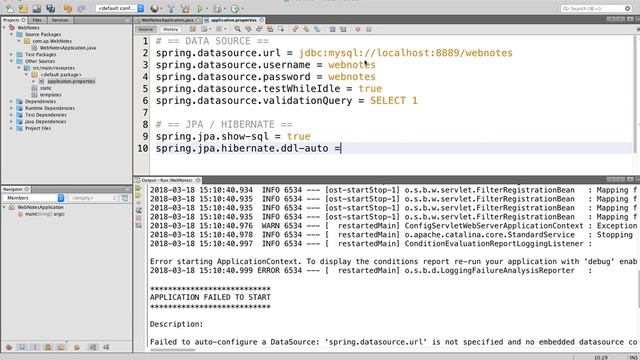Click the globe browser selector icon
Image resolution: width=640 pixels, height=360 pixels.
[154, 8]
